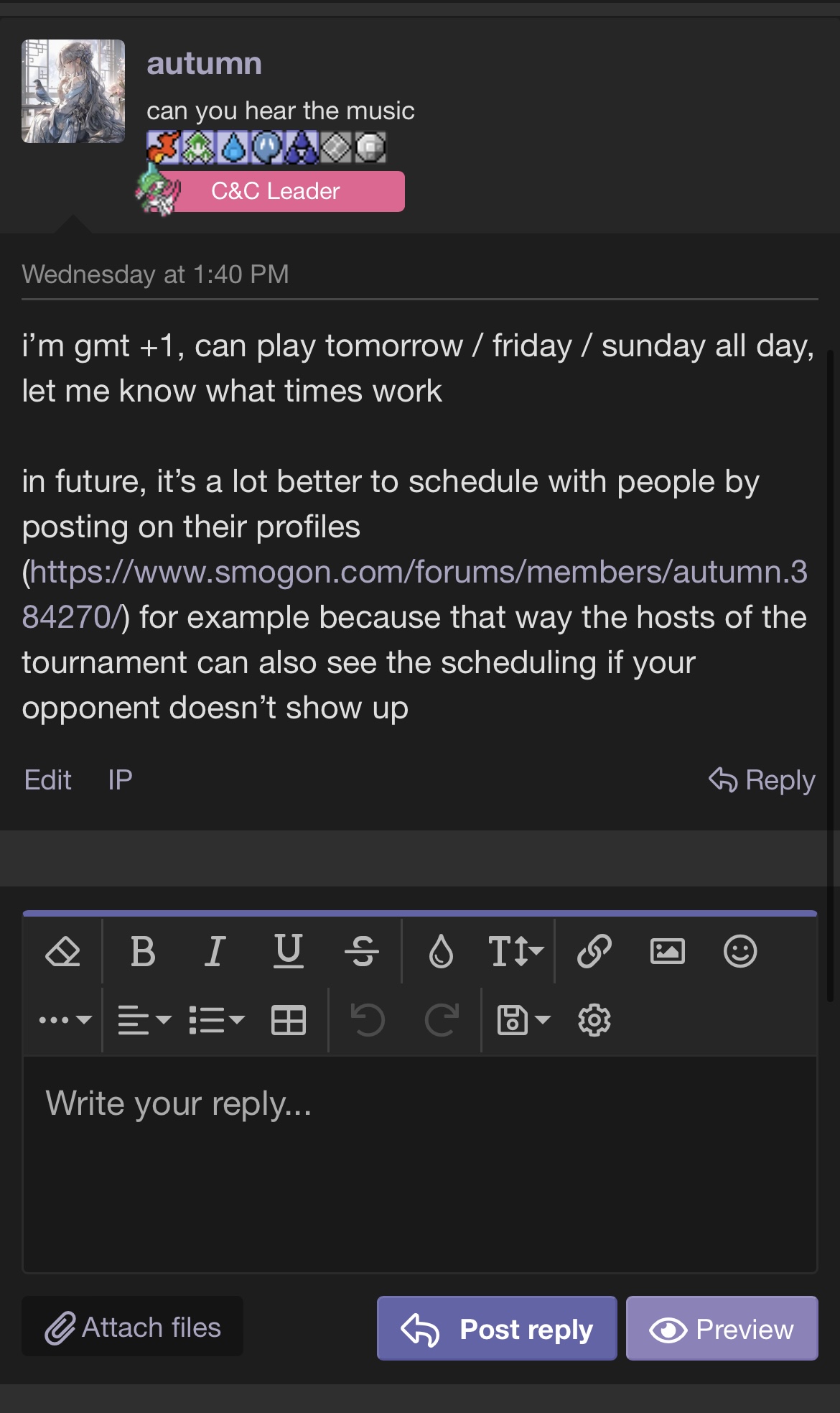Open the list type dropdown
840x1413 pixels.
pyautogui.click(x=216, y=1019)
